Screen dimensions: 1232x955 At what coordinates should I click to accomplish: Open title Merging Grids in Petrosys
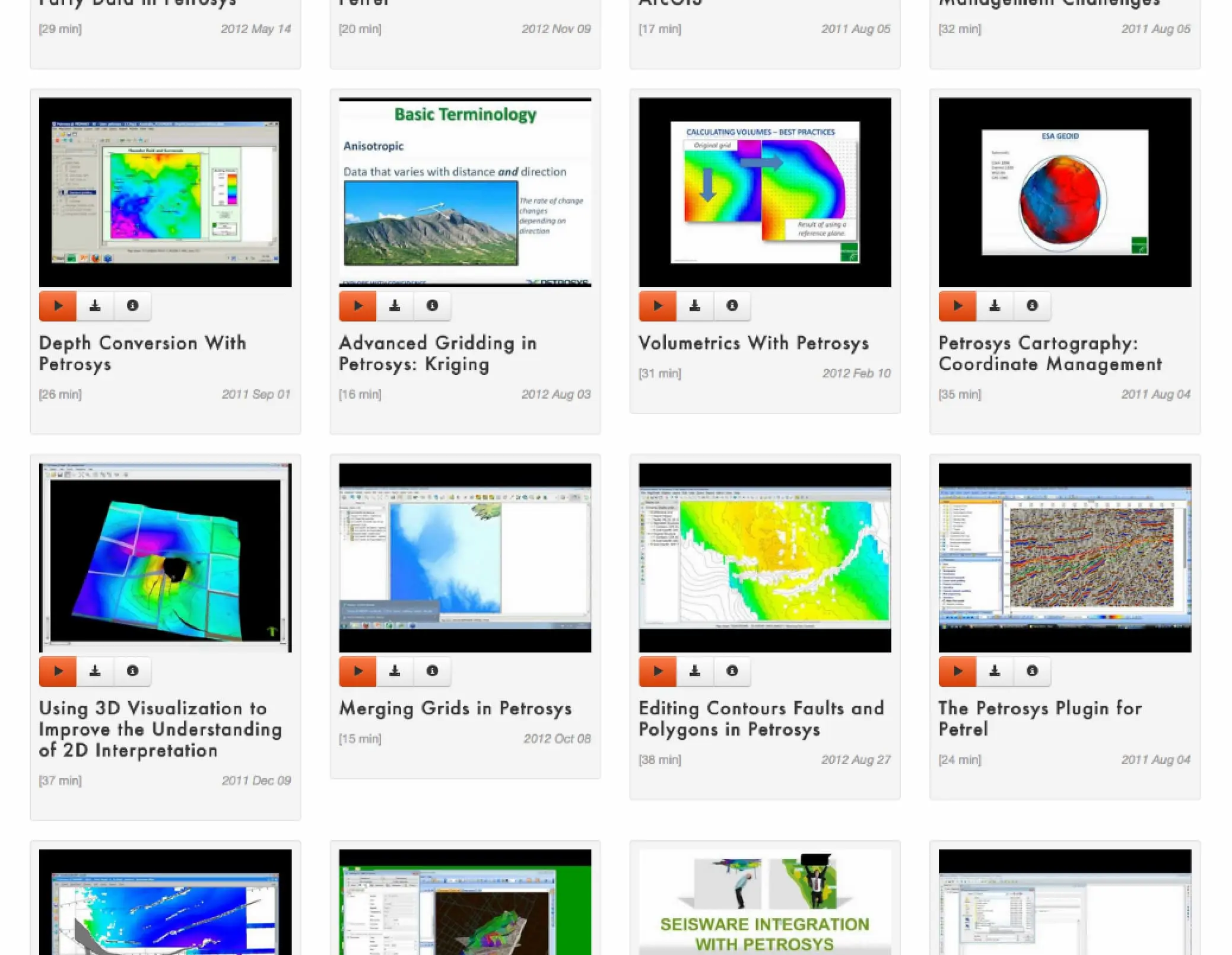coord(455,709)
